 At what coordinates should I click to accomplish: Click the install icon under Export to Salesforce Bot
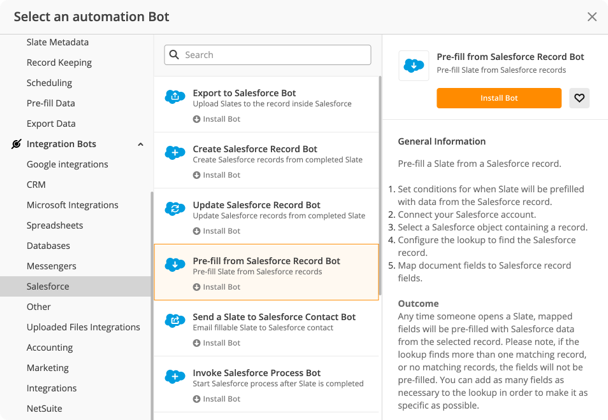[197, 119]
